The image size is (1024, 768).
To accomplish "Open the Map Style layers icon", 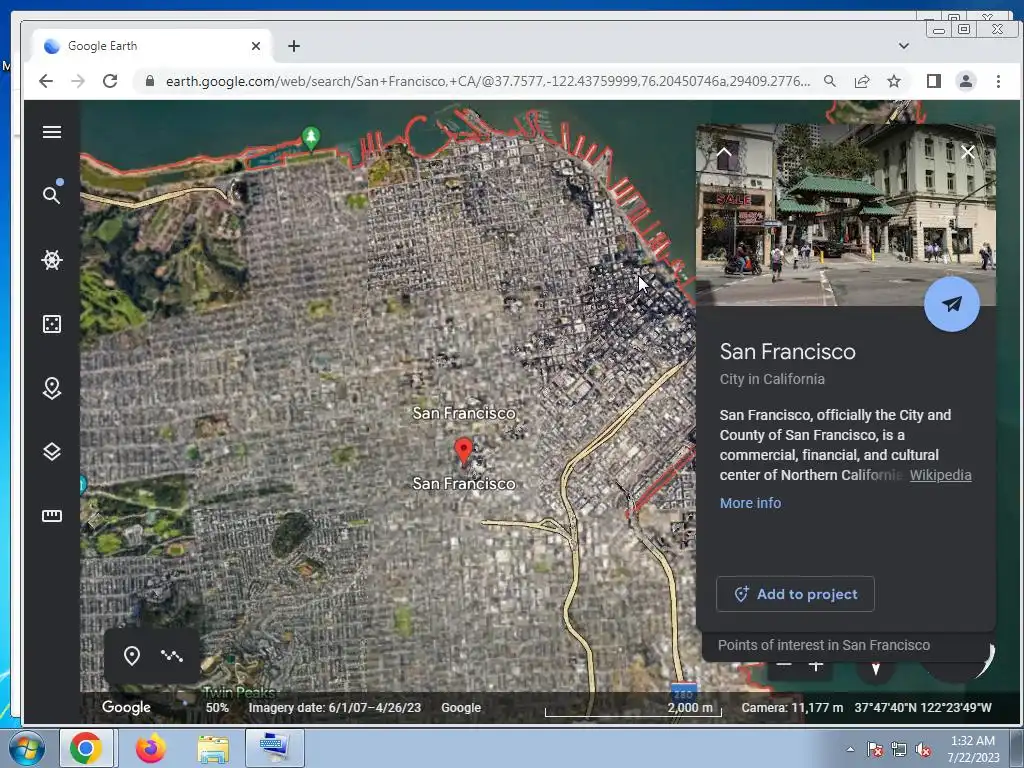I will pyautogui.click(x=52, y=452).
